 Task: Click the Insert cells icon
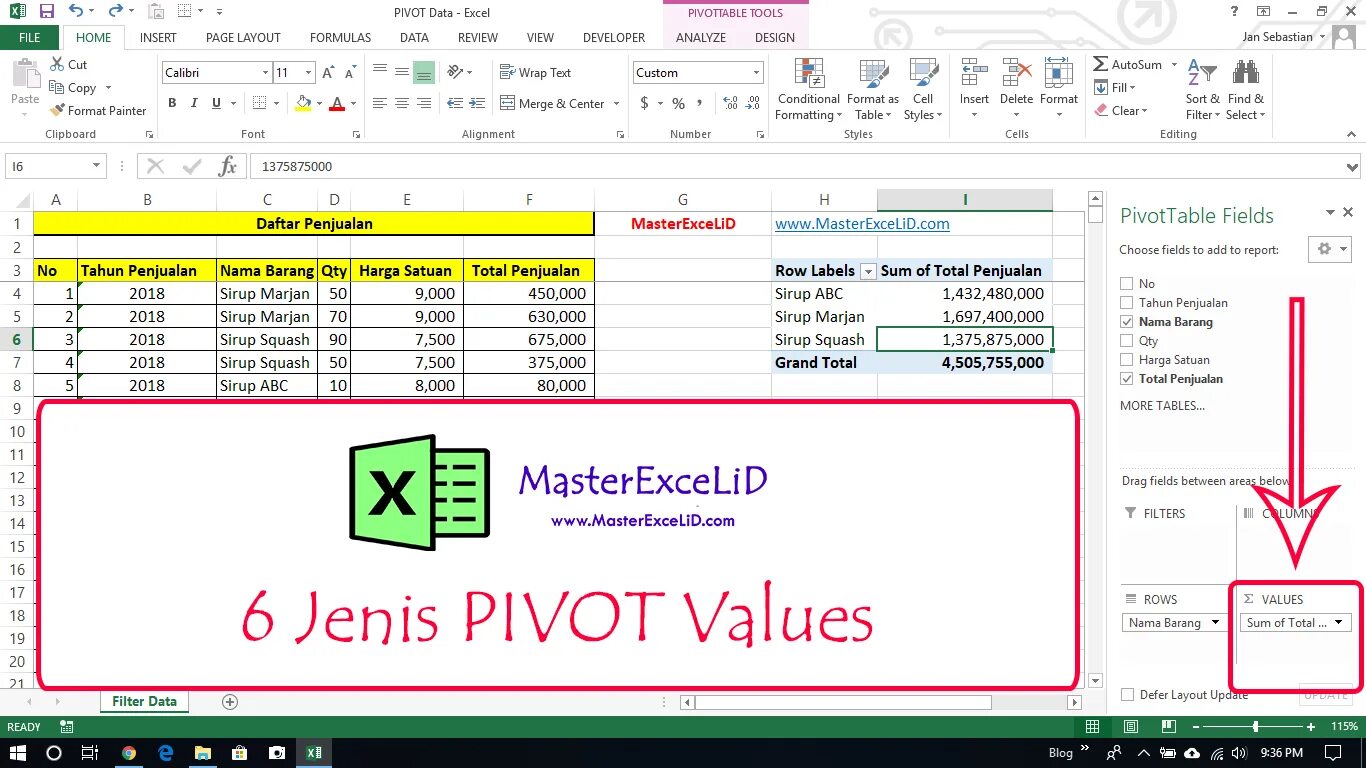pyautogui.click(x=974, y=73)
